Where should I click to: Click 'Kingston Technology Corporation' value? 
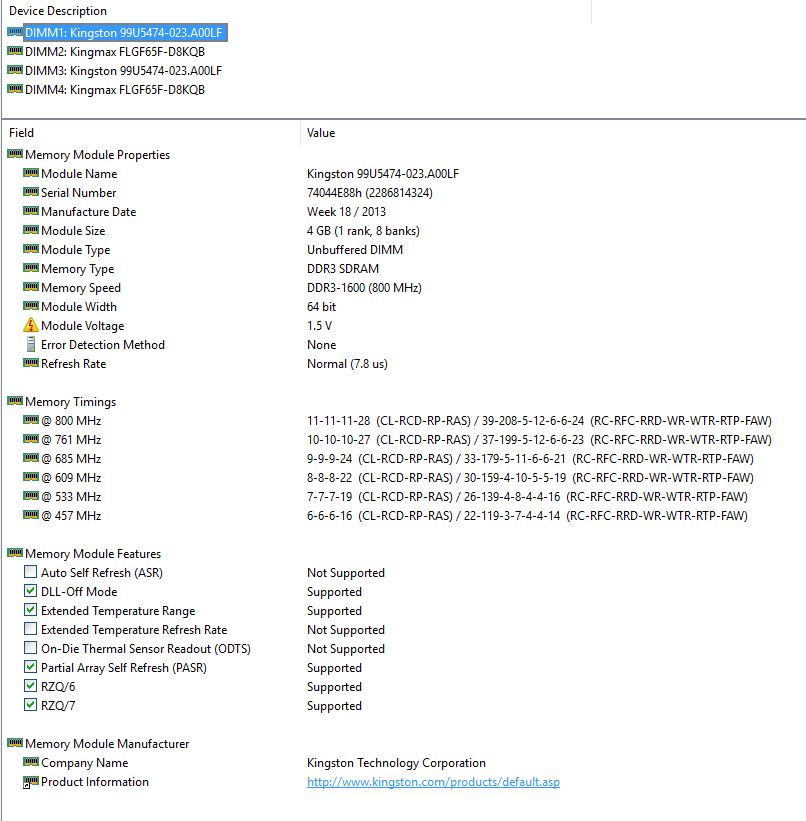pyautogui.click(x=396, y=763)
